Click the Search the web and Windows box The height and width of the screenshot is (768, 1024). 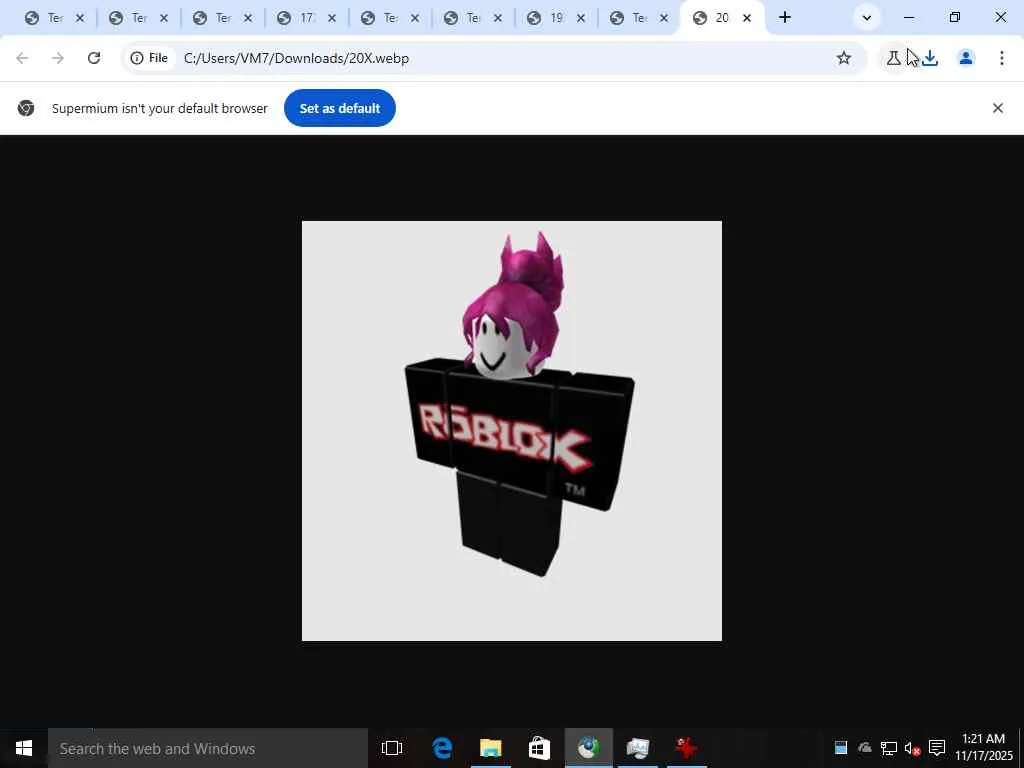click(208, 748)
